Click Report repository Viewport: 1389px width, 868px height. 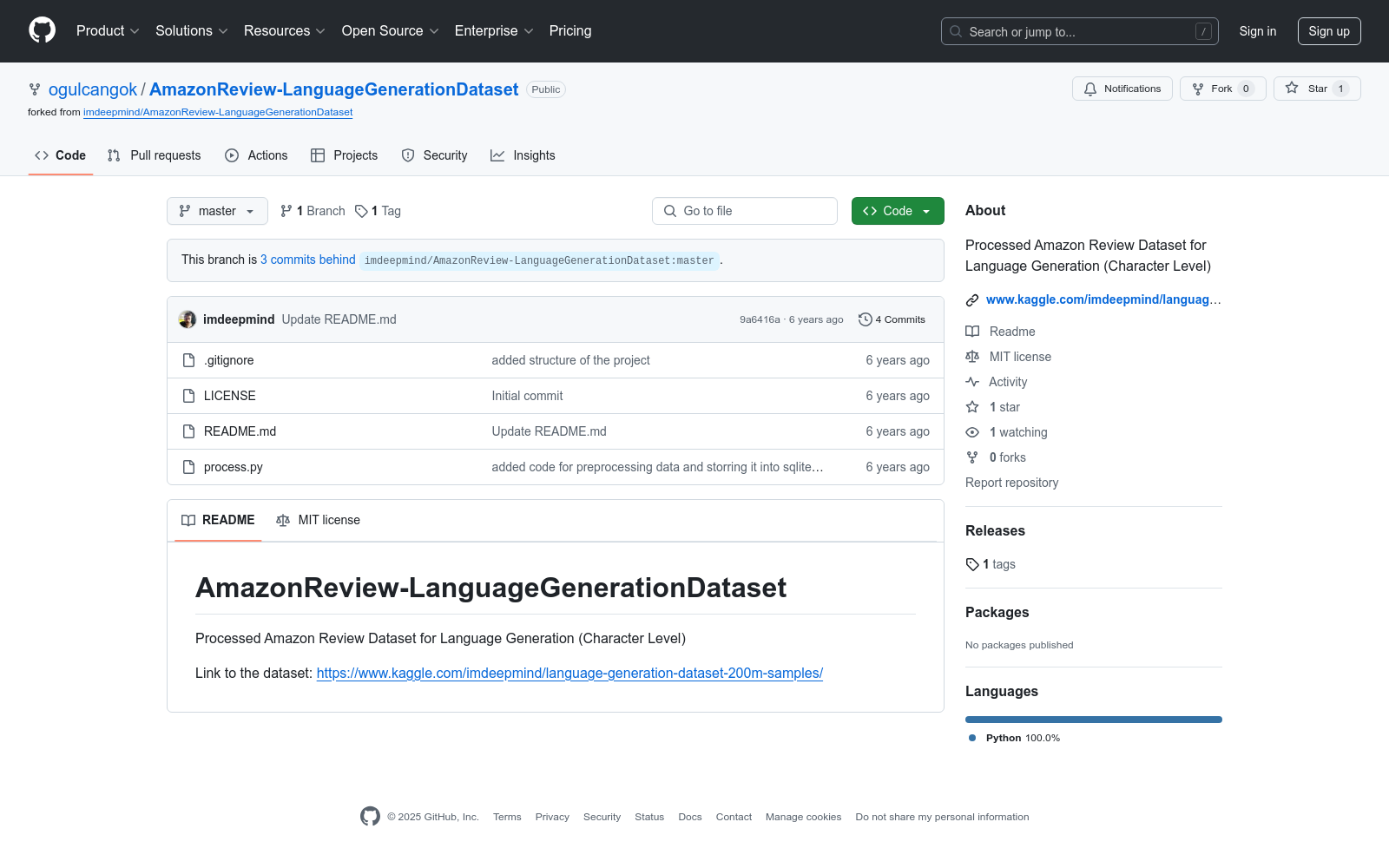(1012, 483)
